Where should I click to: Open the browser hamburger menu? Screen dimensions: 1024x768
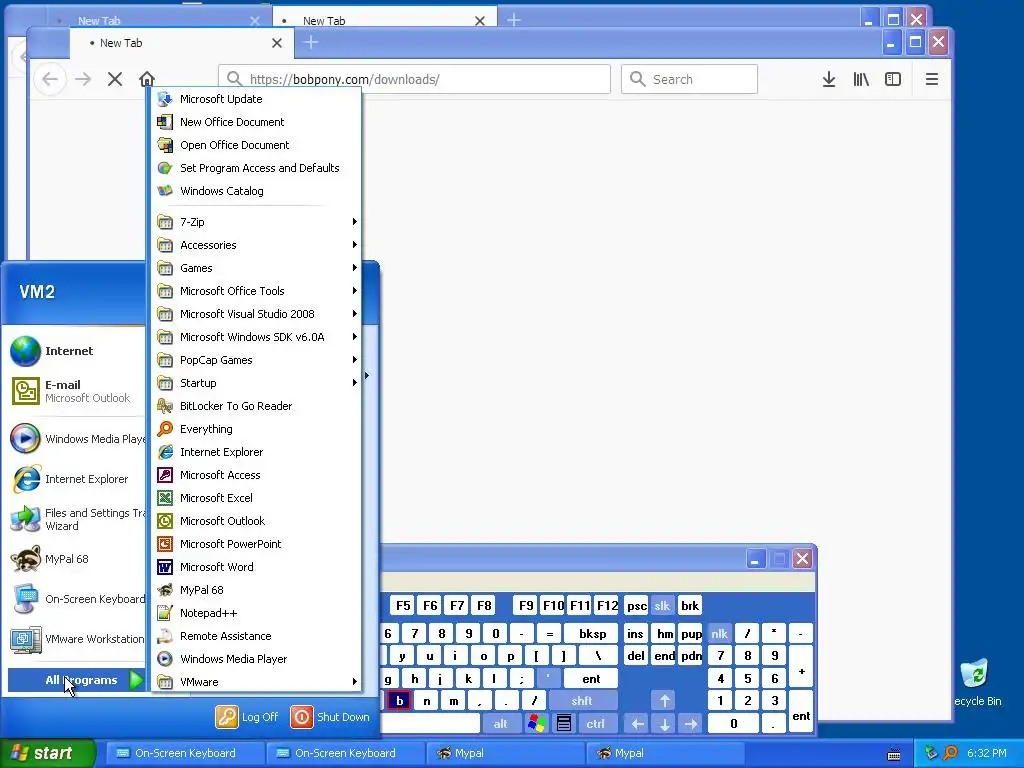[x=932, y=79]
